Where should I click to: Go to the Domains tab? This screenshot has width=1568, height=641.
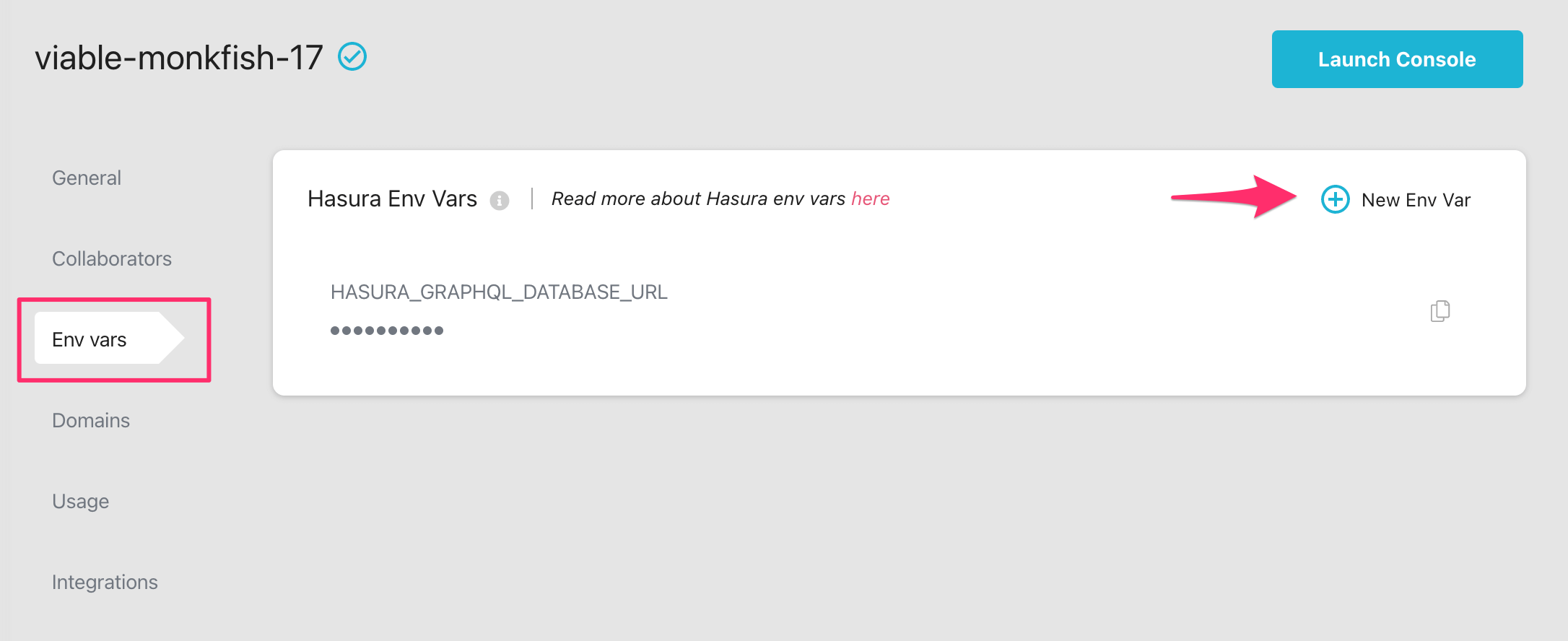(91, 420)
